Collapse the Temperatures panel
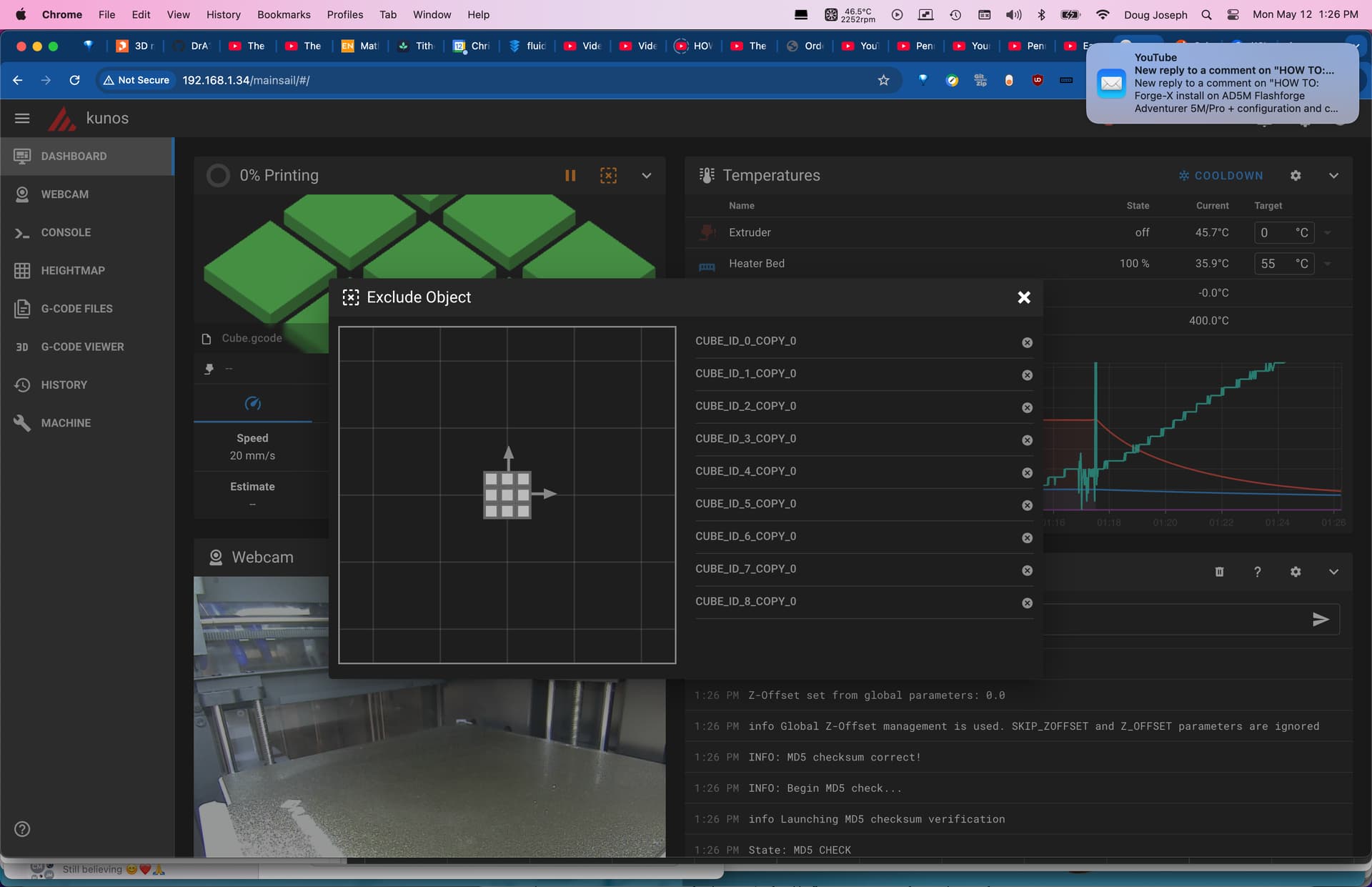The width and height of the screenshot is (1372, 887). [x=1333, y=176]
